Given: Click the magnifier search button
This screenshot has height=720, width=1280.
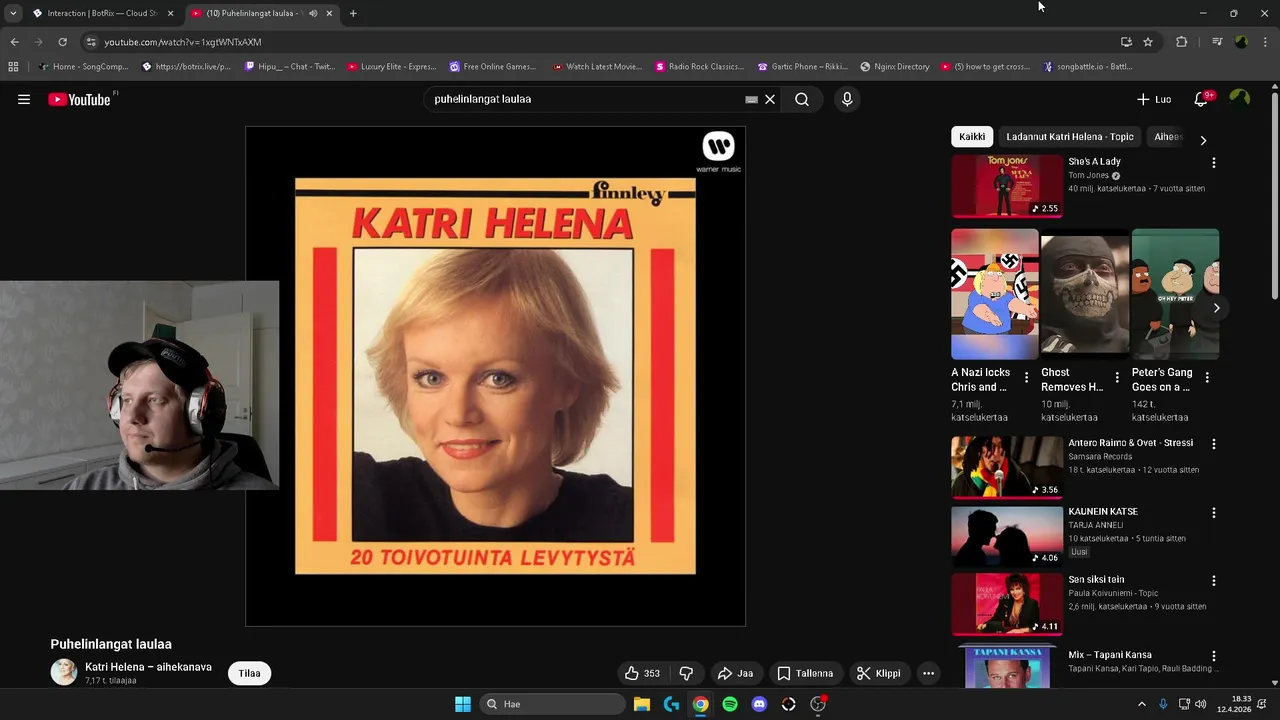Looking at the screenshot, I should click(x=802, y=99).
